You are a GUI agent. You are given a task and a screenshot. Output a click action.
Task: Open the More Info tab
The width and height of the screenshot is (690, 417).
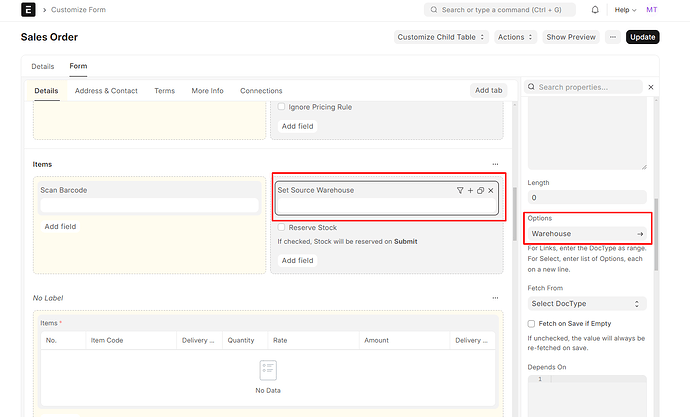[207, 91]
